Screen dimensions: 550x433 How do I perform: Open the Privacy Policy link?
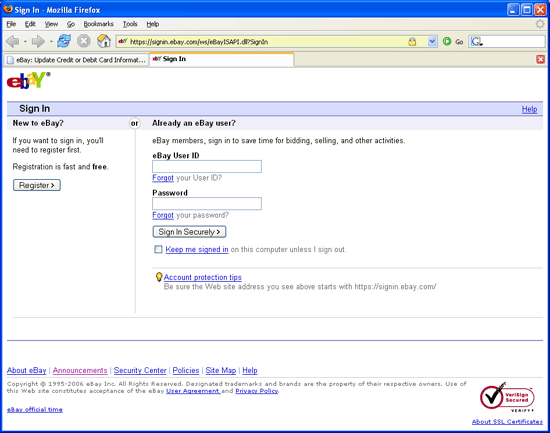coord(257,391)
